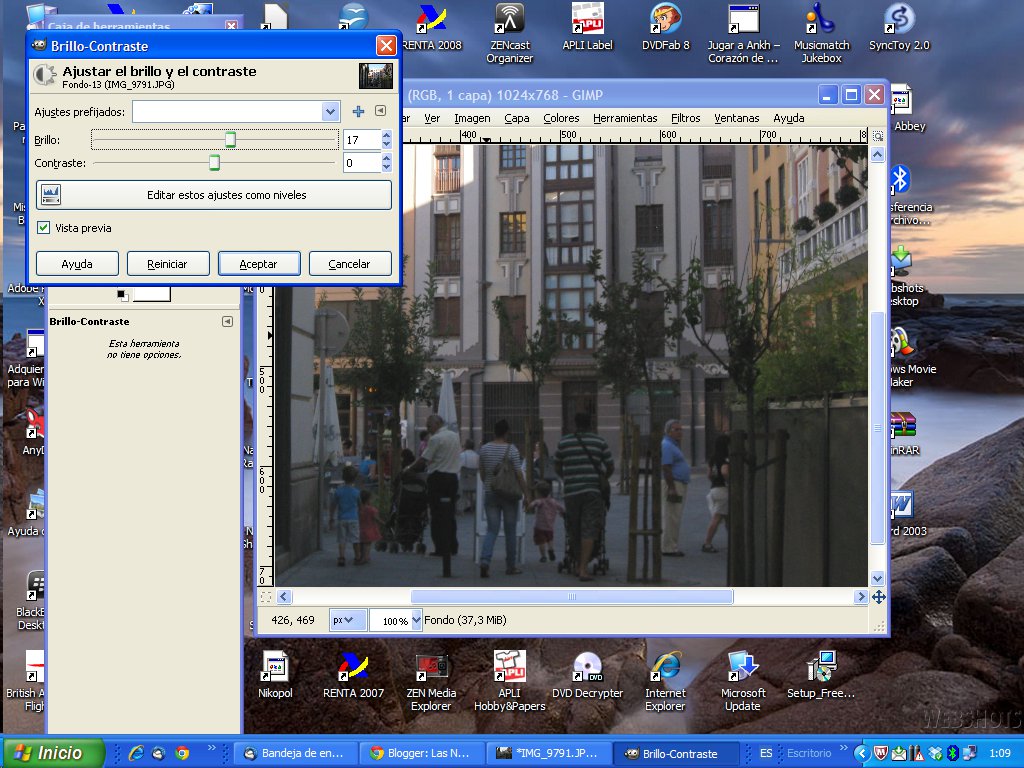This screenshot has width=1024, height=768.
Task: Open Jugar a Ankh desktop shortcut
Action: [x=743, y=33]
